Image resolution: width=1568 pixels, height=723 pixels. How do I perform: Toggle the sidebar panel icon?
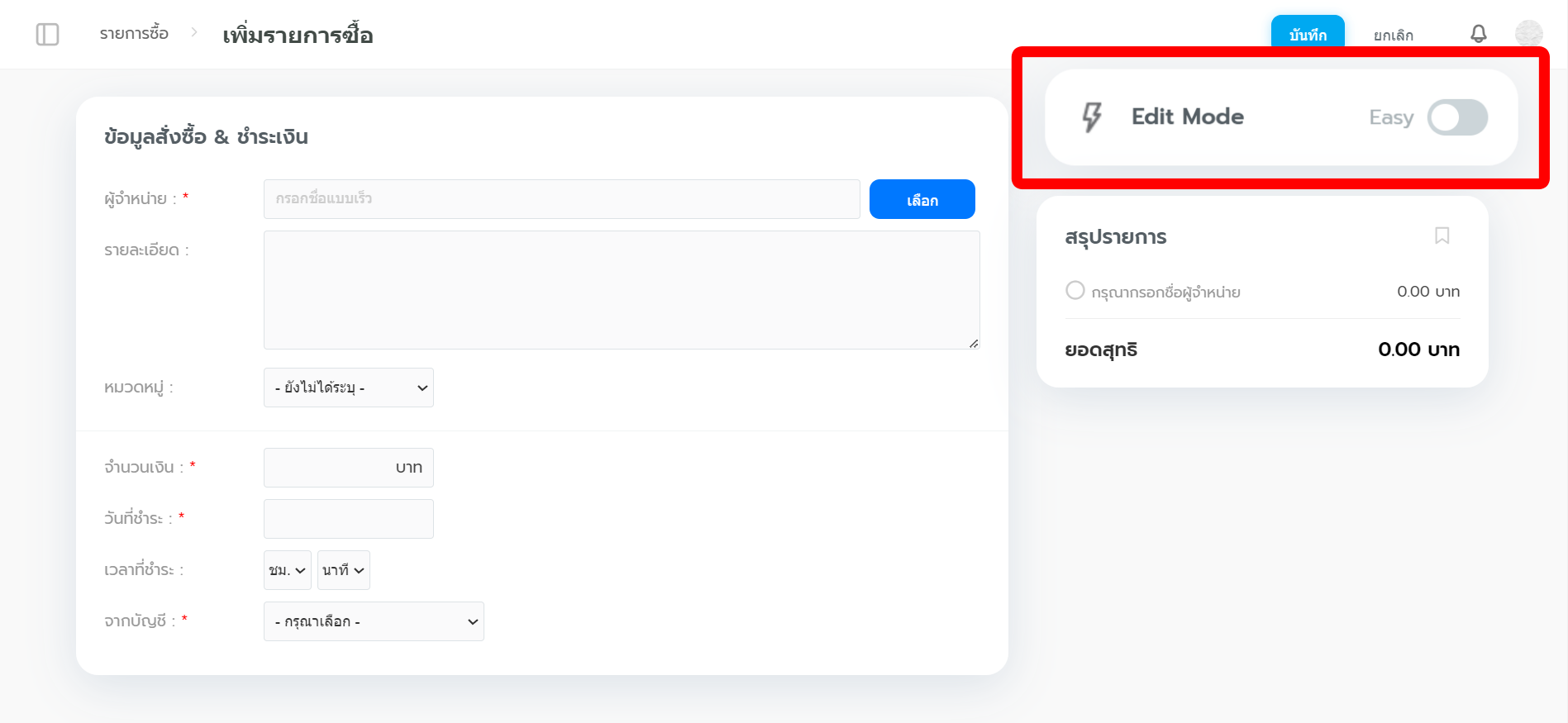(48, 35)
